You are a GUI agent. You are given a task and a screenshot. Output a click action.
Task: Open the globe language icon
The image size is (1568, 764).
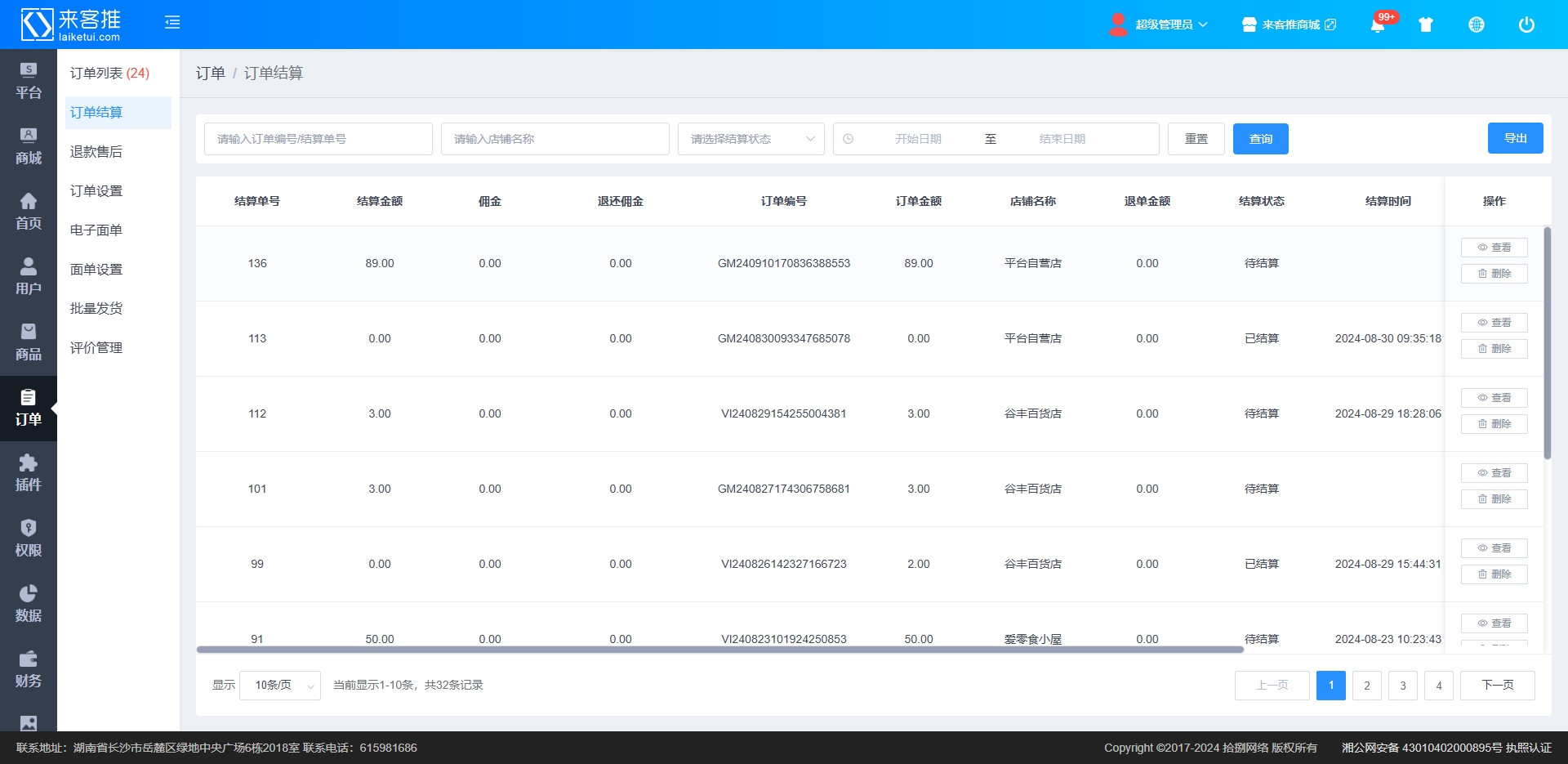1477,25
